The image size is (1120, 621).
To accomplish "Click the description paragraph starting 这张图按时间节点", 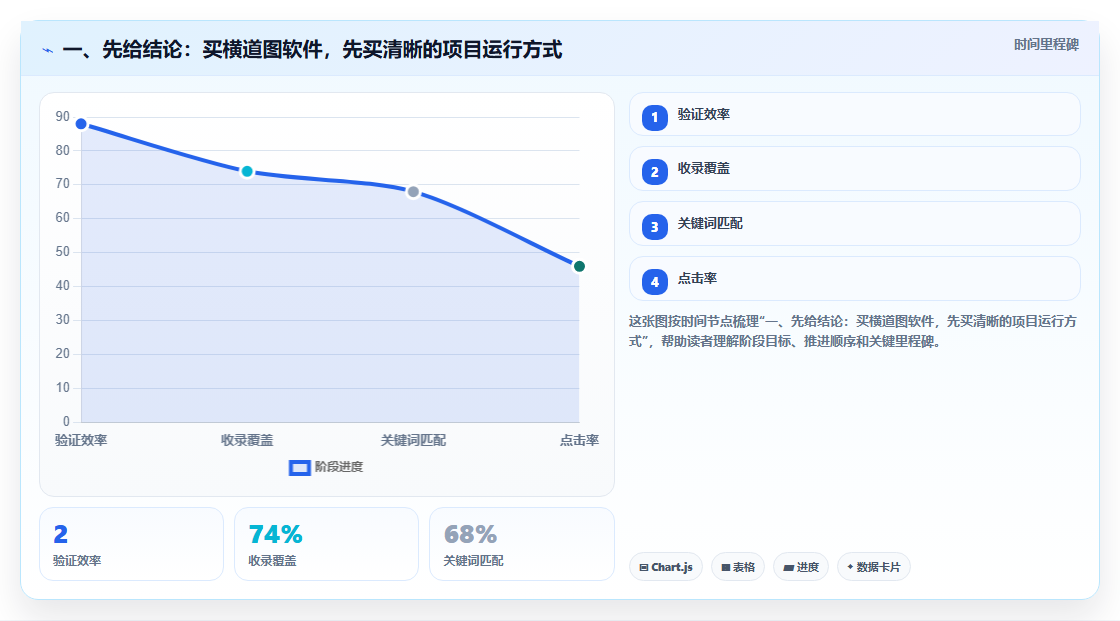I will click(853, 332).
